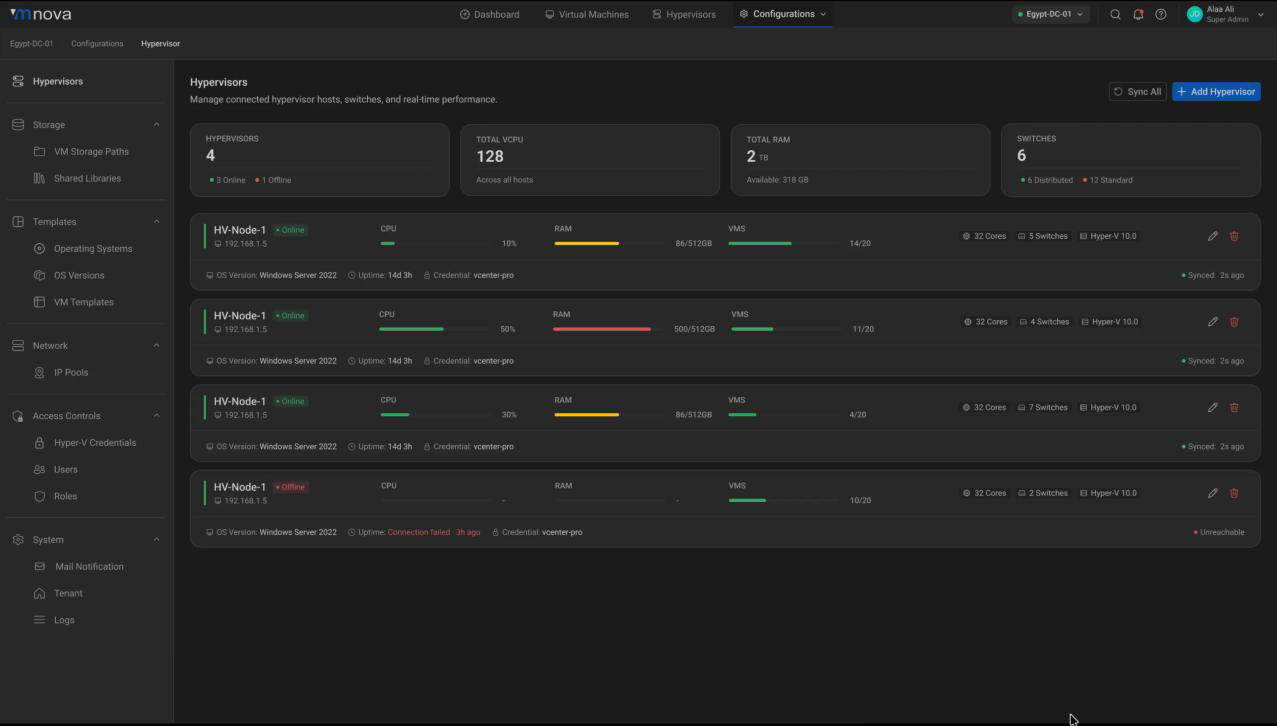
Task: Click the "Available: 318 GB" text
Action: point(777,180)
